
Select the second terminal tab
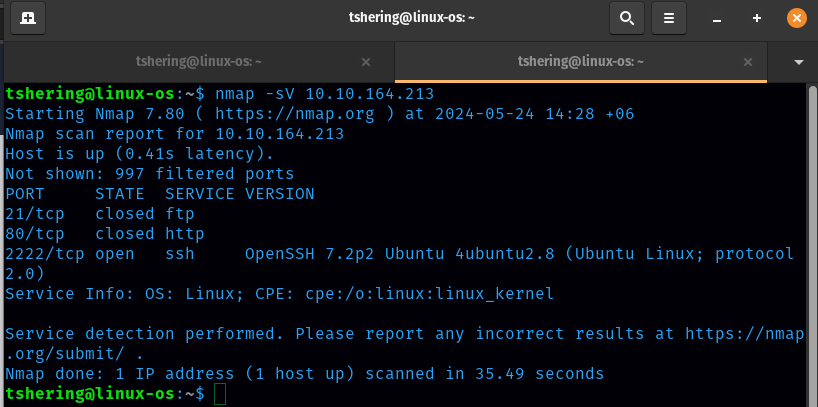click(x=580, y=61)
